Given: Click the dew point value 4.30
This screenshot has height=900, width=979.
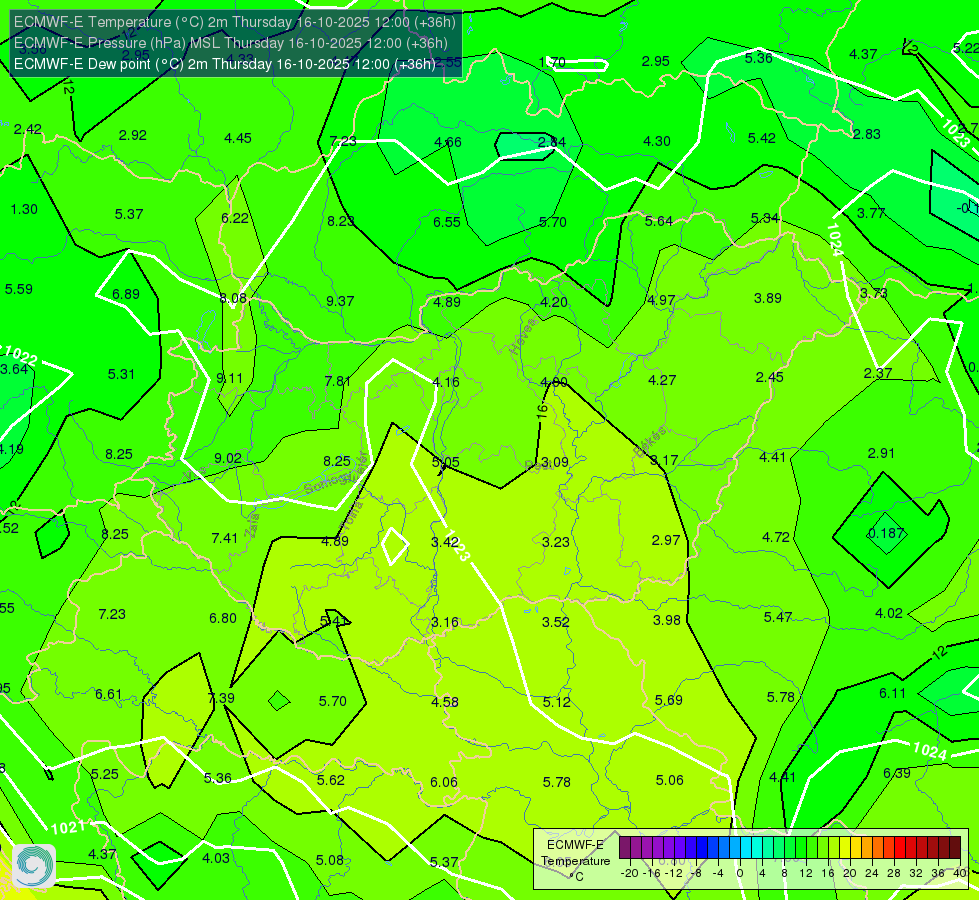Looking at the screenshot, I should 657,141.
